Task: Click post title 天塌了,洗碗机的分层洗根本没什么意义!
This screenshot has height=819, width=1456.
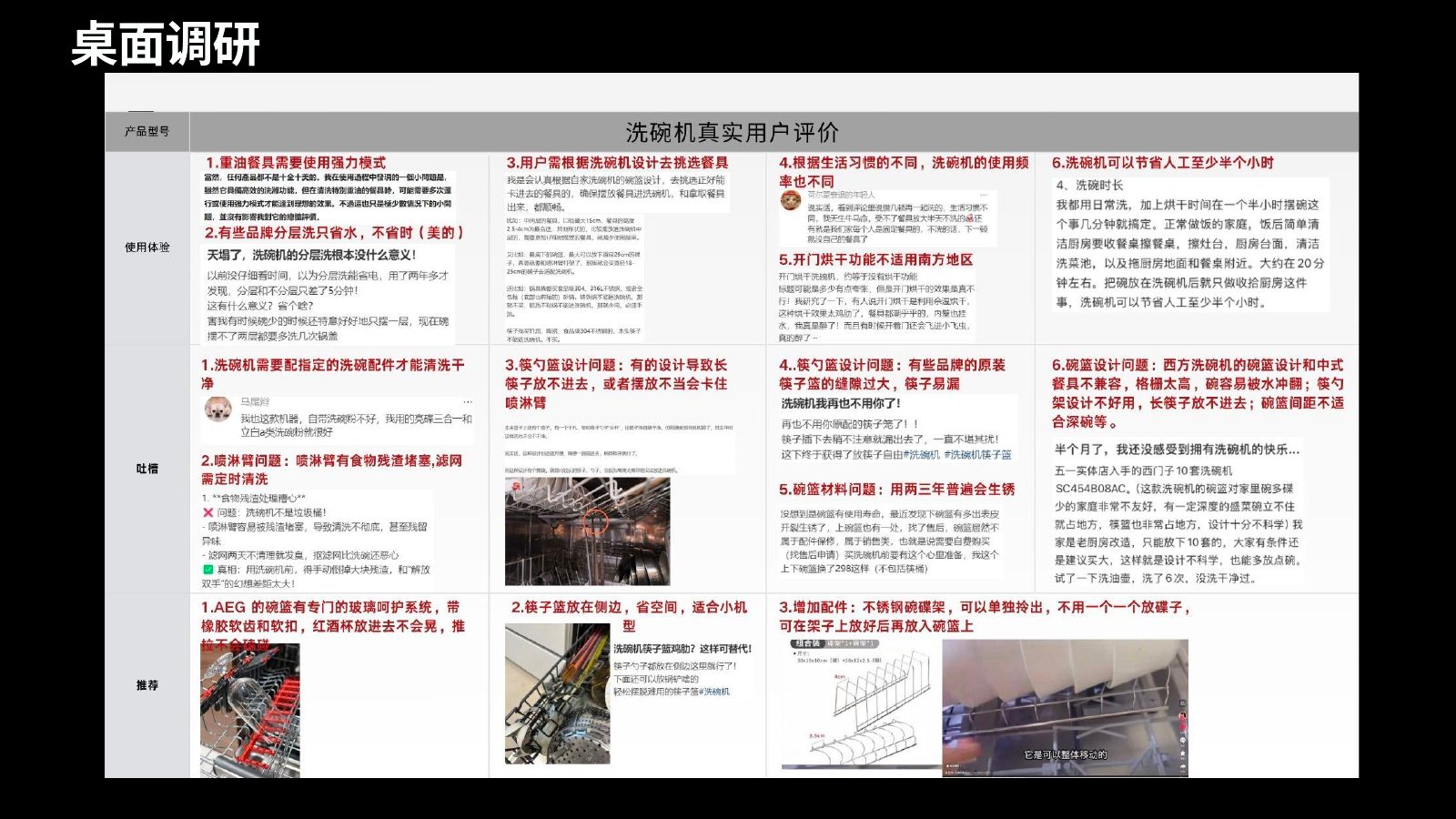Action: tap(311, 255)
